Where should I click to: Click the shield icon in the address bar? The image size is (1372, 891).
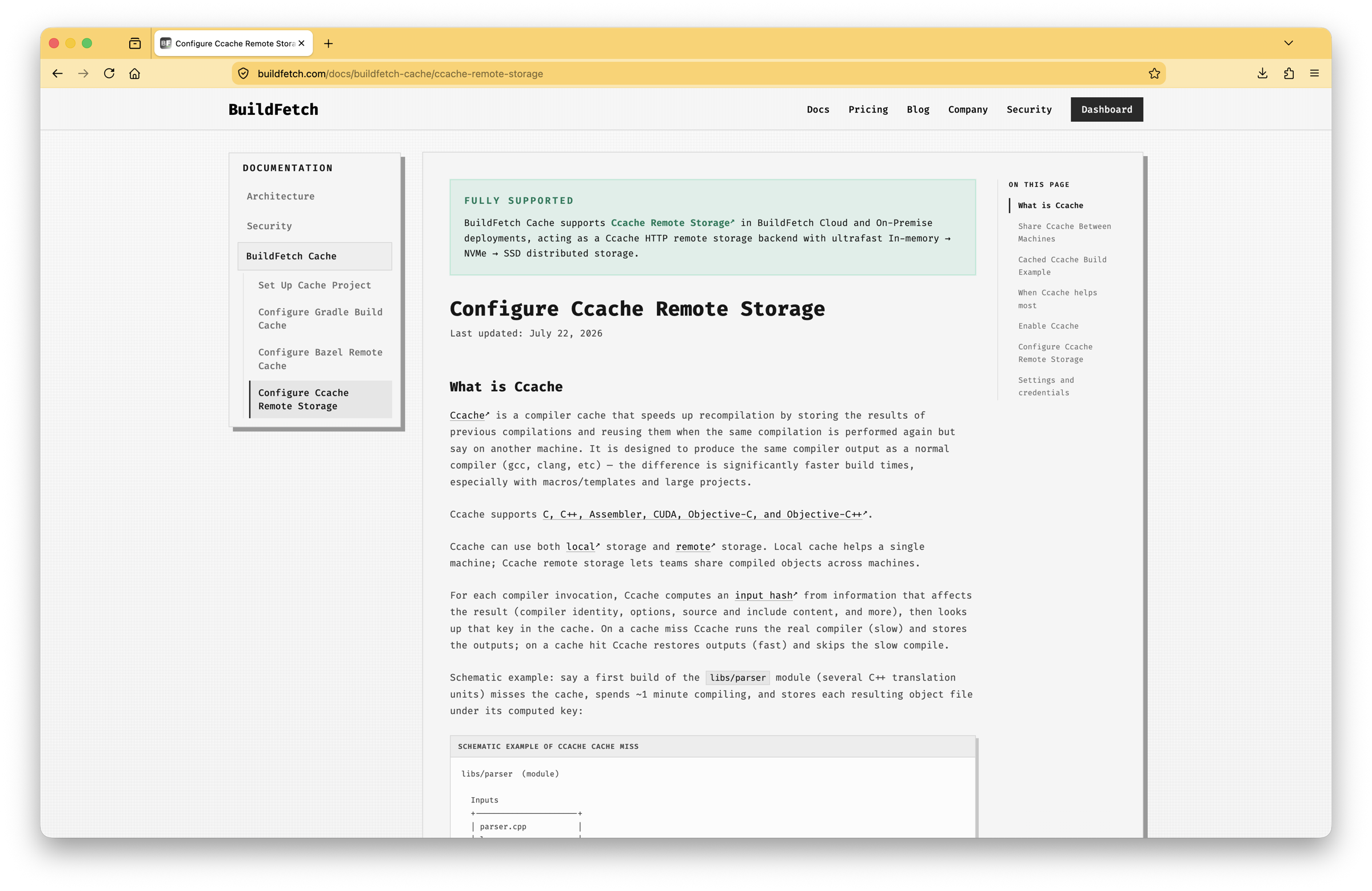coord(244,73)
